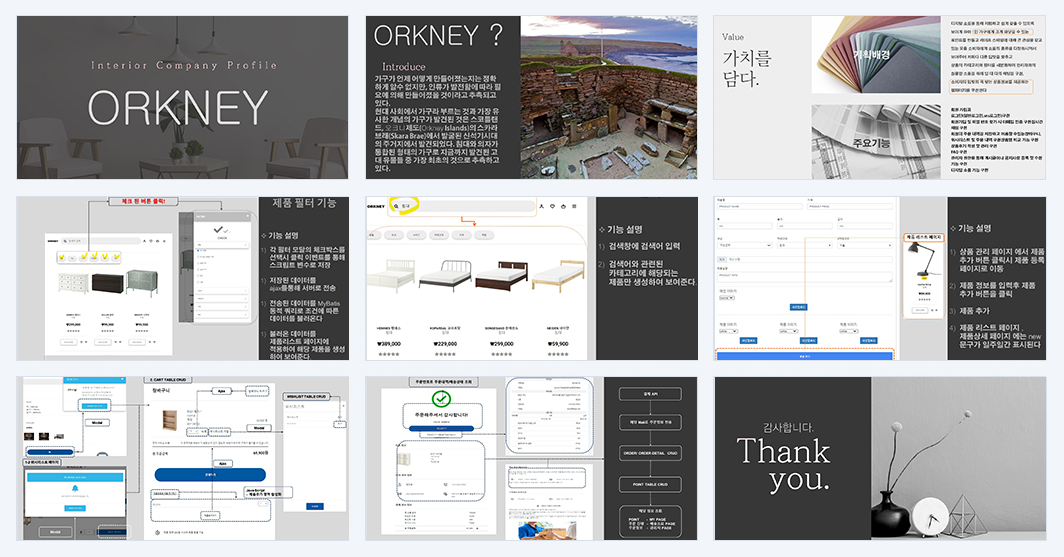Click the 'Interior Company Profile' subtitle
Viewport: 1064px width, 557px height.
click(184, 65)
